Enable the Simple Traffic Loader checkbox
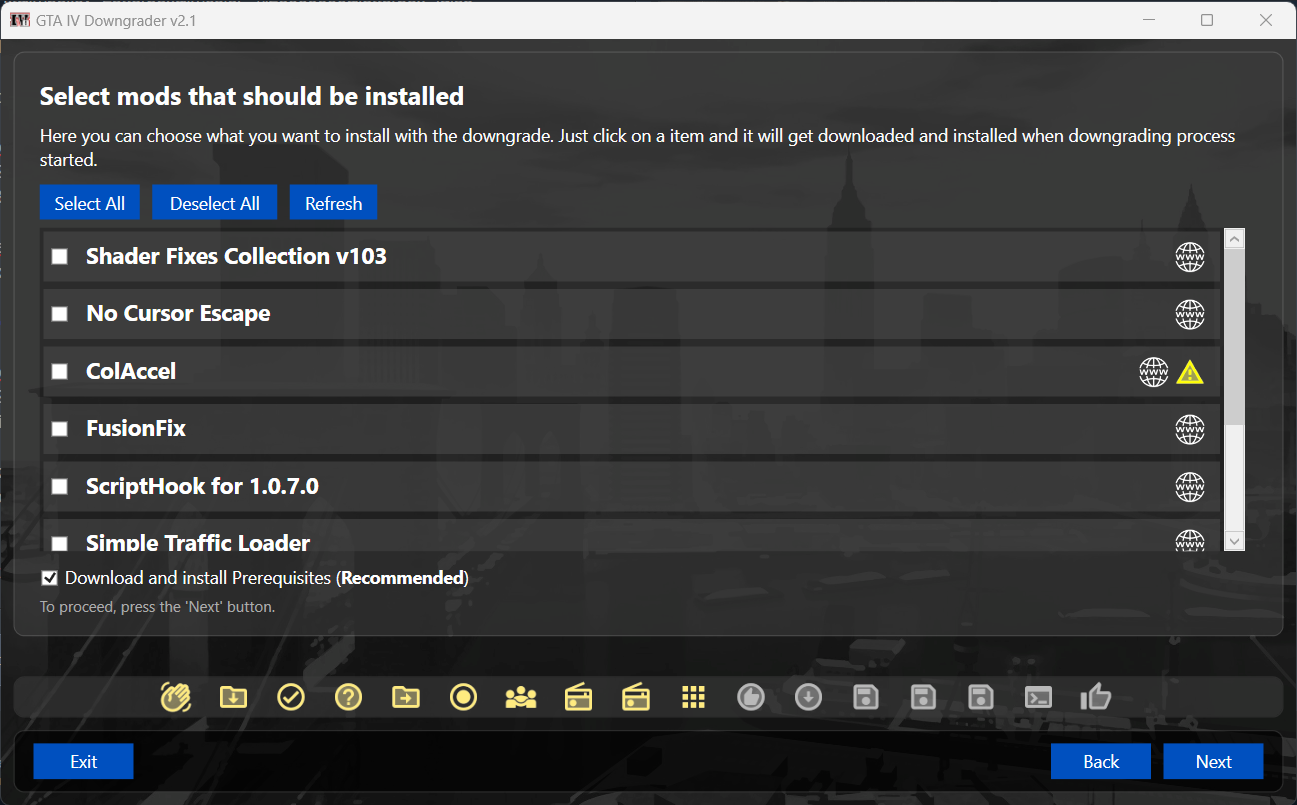The image size is (1297, 805). 60,544
